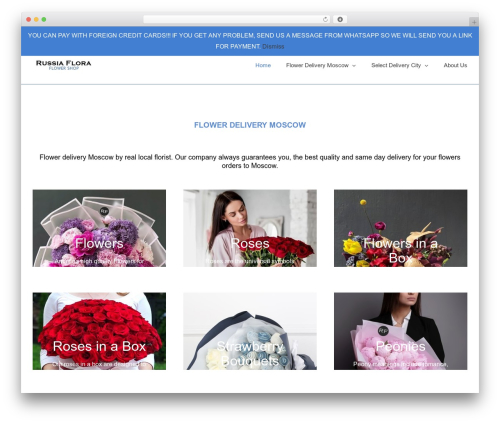Open the Strawberry Bouquets tile
This screenshot has height=423, width=500.
[250, 331]
